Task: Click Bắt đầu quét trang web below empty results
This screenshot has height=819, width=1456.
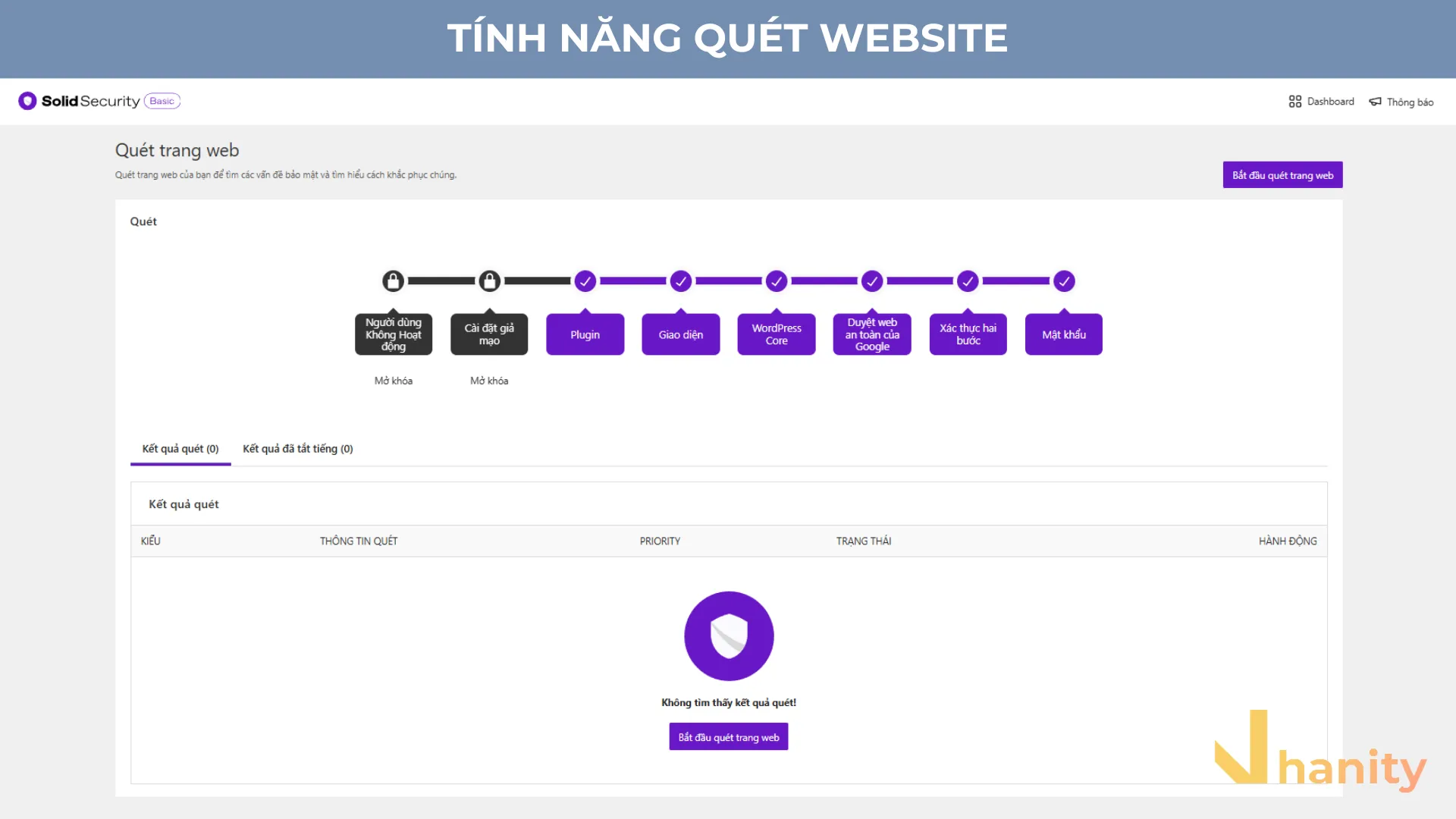Action: click(x=729, y=737)
